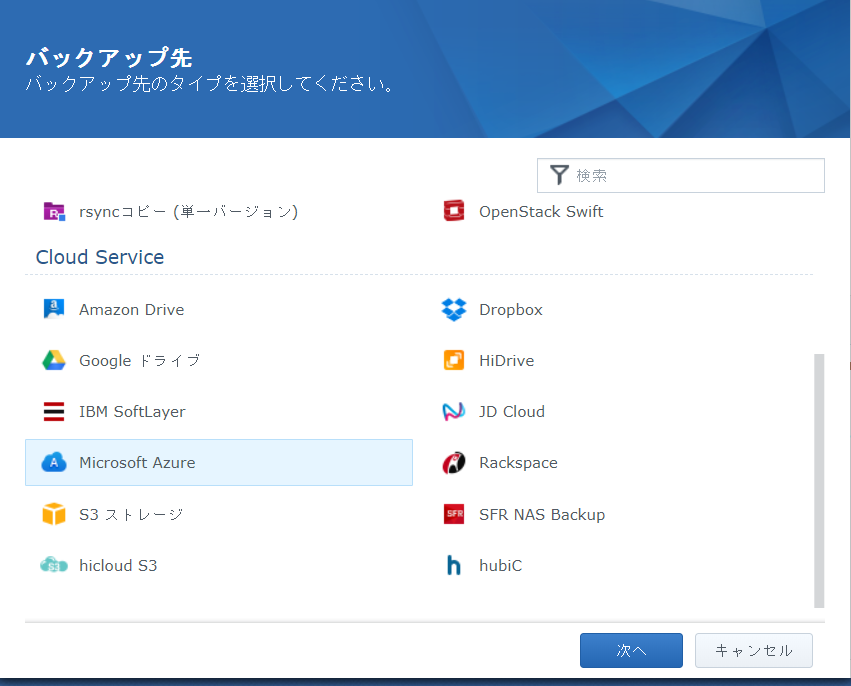Click the hicloud S3 icon
The width and height of the screenshot is (851, 686).
click(x=54, y=565)
